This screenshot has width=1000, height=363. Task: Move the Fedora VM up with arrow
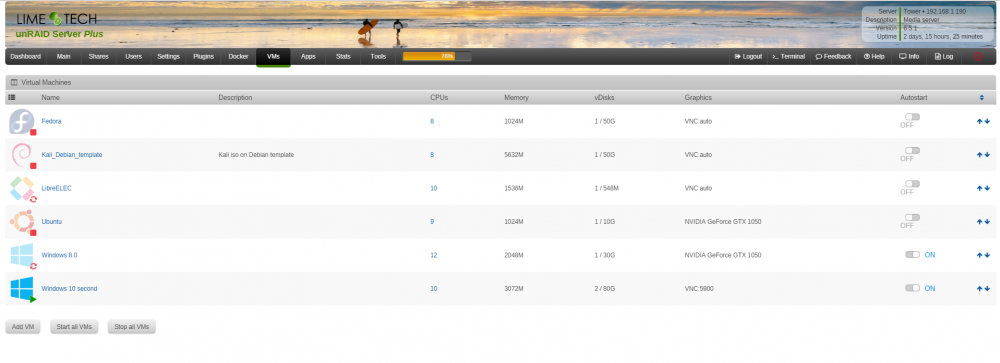[980, 121]
